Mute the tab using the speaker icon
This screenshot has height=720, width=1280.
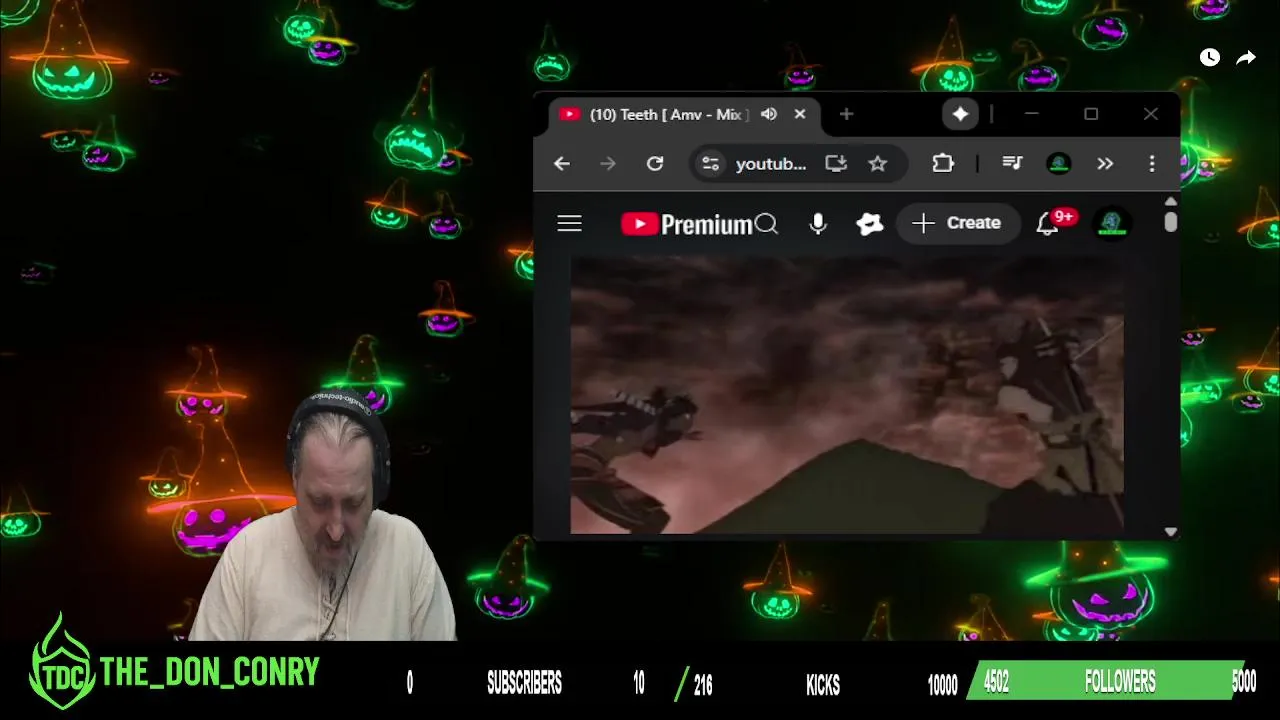tap(769, 114)
